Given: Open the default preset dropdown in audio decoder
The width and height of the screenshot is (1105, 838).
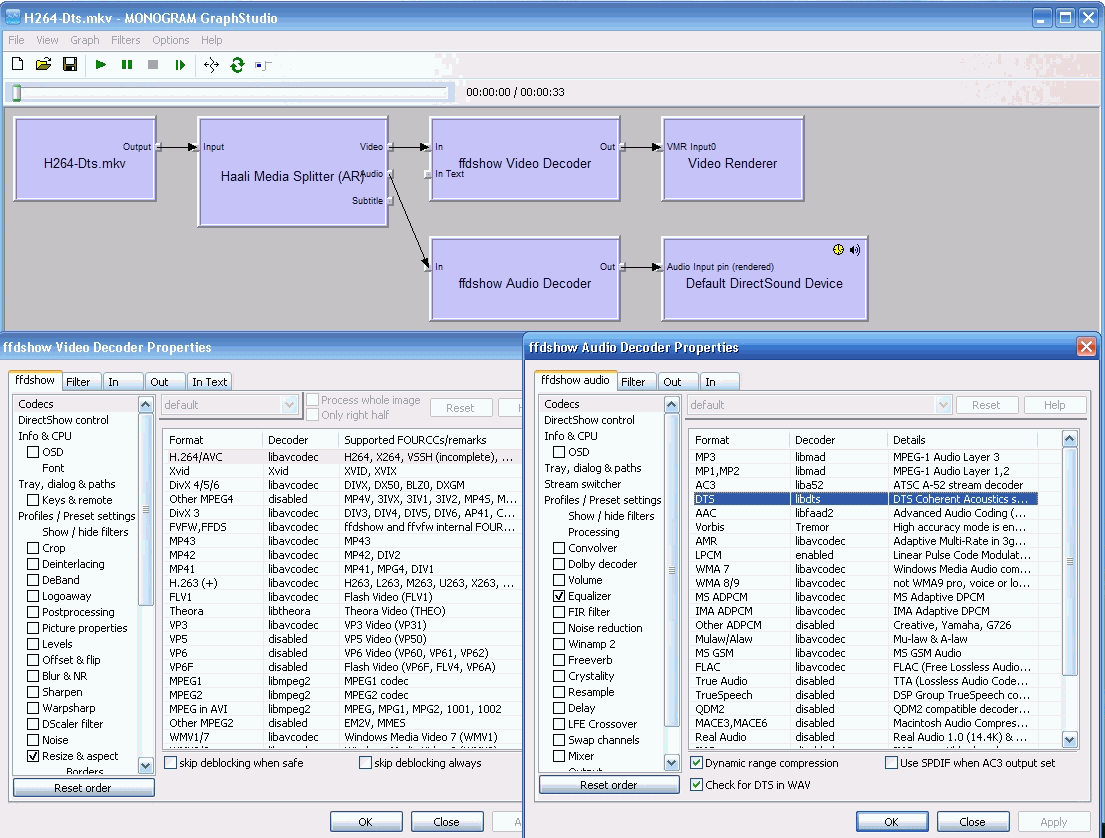Looking at the screenshot, I should [x=943, y=405].
